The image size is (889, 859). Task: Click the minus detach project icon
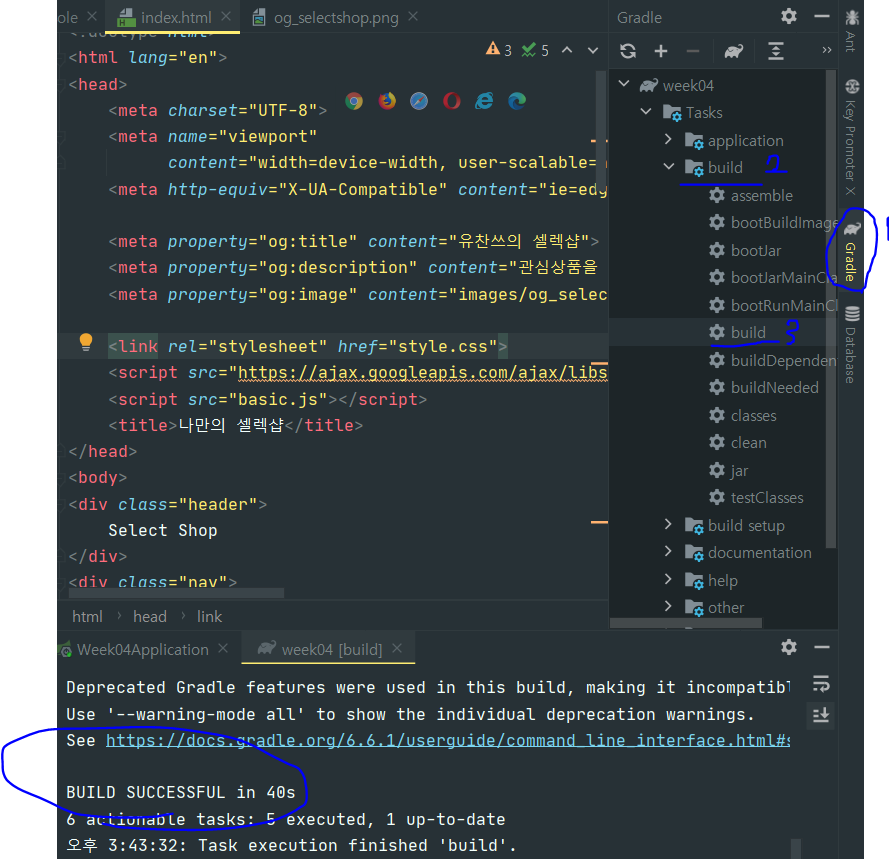(693, 51)
